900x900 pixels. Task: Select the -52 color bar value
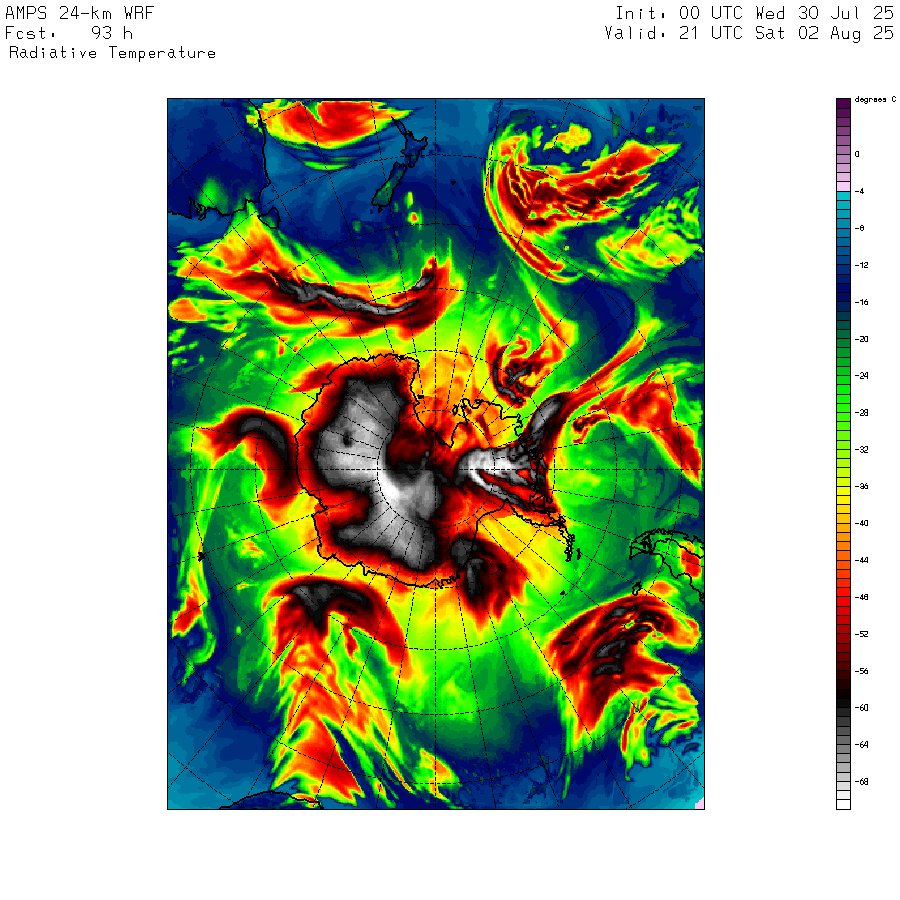pos(862,634)
